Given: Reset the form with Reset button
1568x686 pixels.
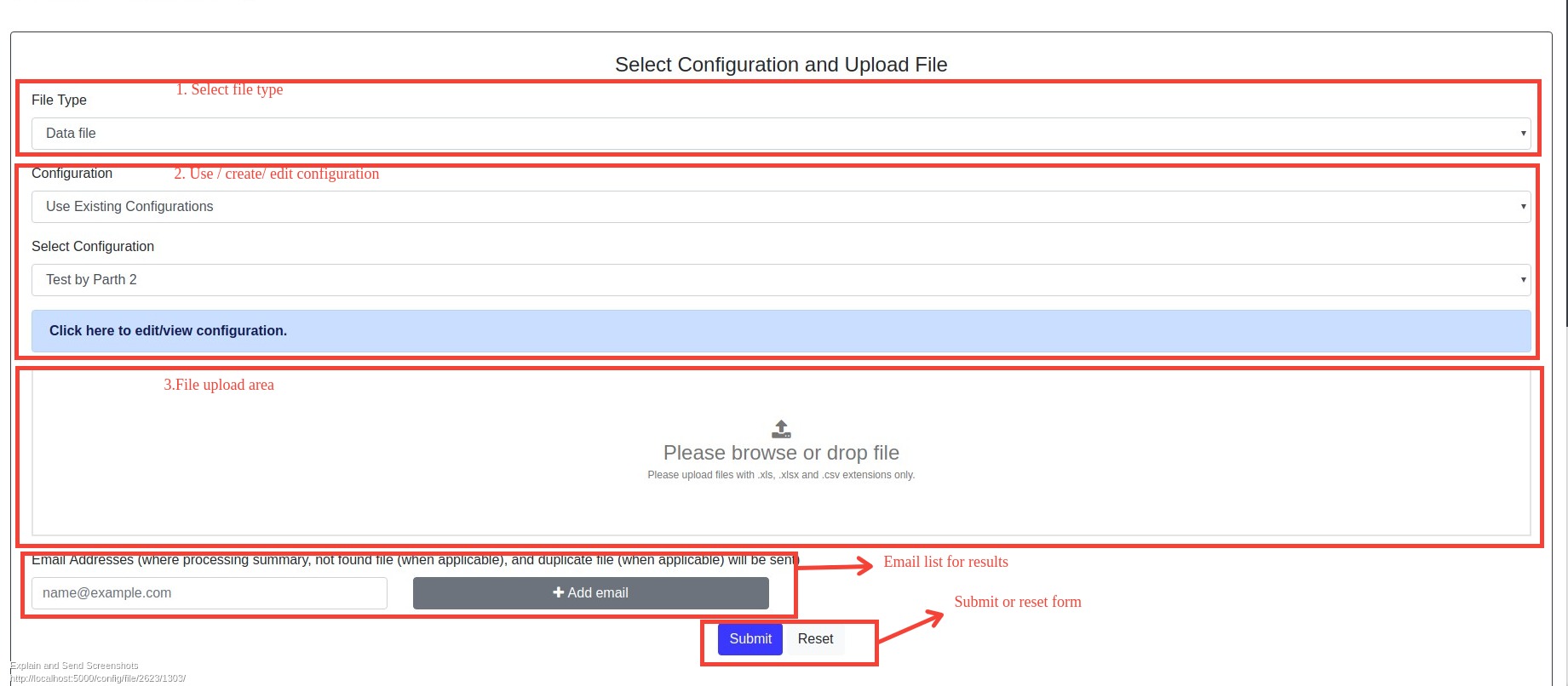Looking at the screenshot, I should (x=815, y=639).
